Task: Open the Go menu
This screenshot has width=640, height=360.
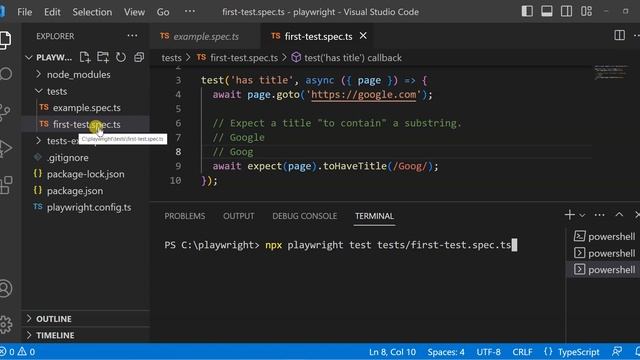Action: [x=163, y=12]
